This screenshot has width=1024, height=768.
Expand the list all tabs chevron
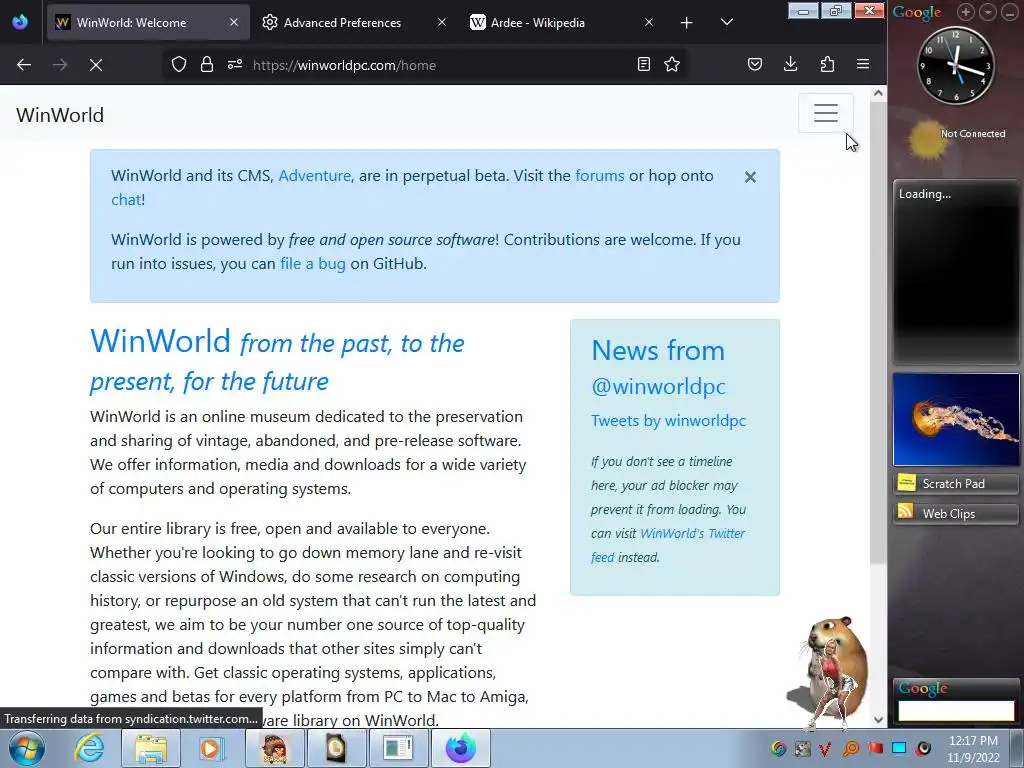point(727,22)
